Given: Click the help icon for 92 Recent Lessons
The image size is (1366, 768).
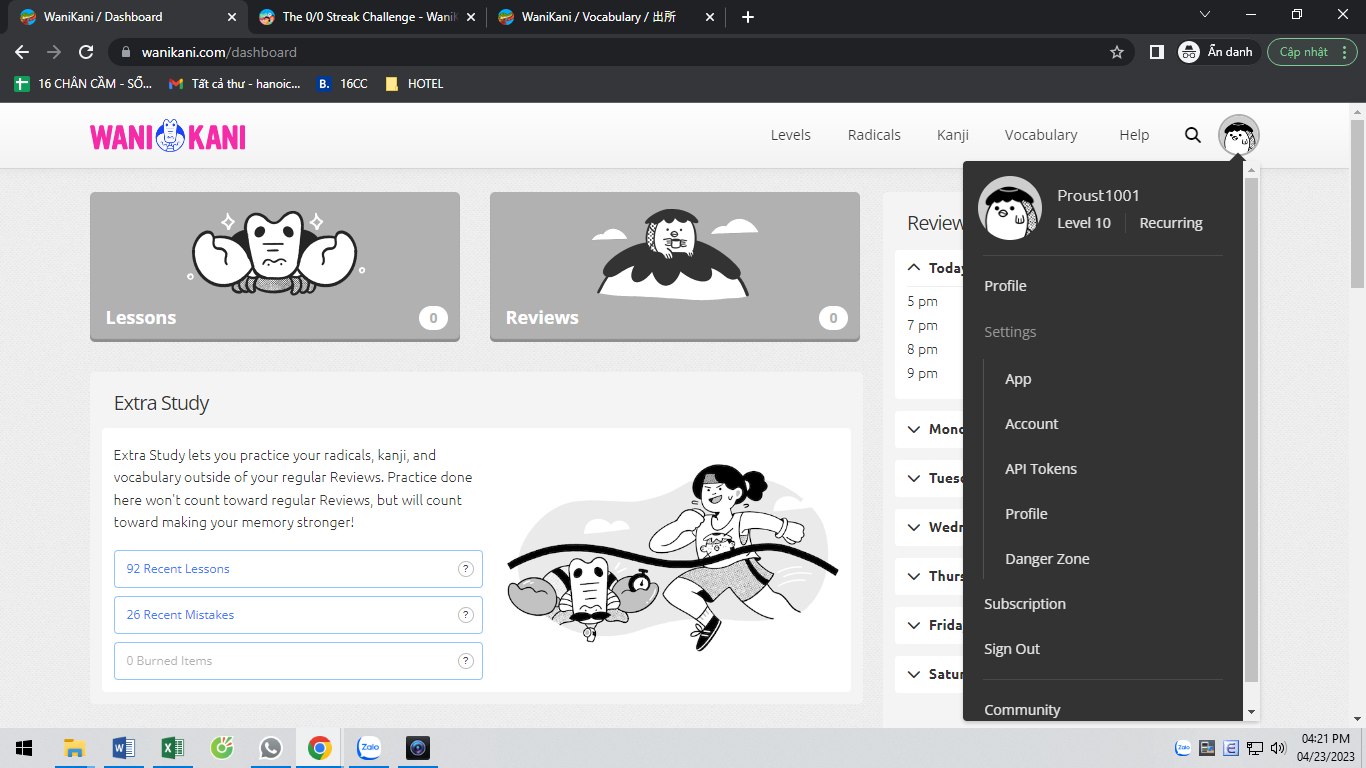Looking at the screenshot, I should [465, 569].
